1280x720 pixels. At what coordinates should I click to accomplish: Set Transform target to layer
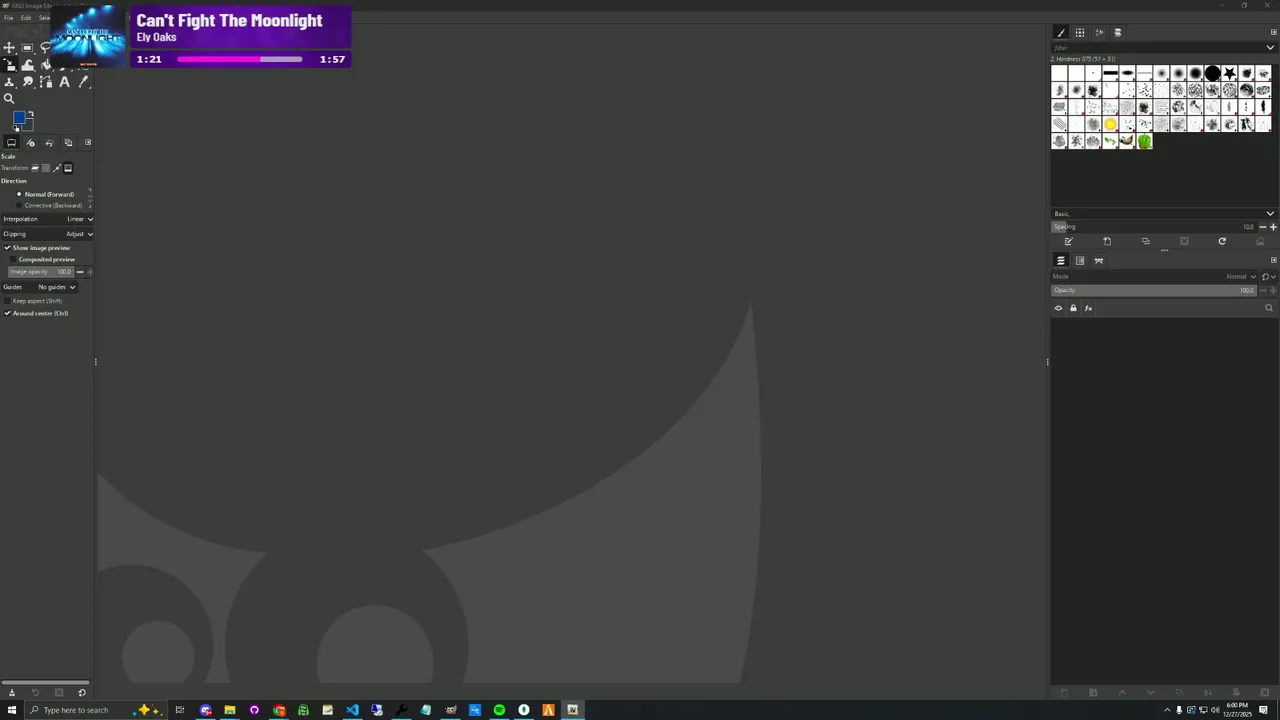(35, 168)
